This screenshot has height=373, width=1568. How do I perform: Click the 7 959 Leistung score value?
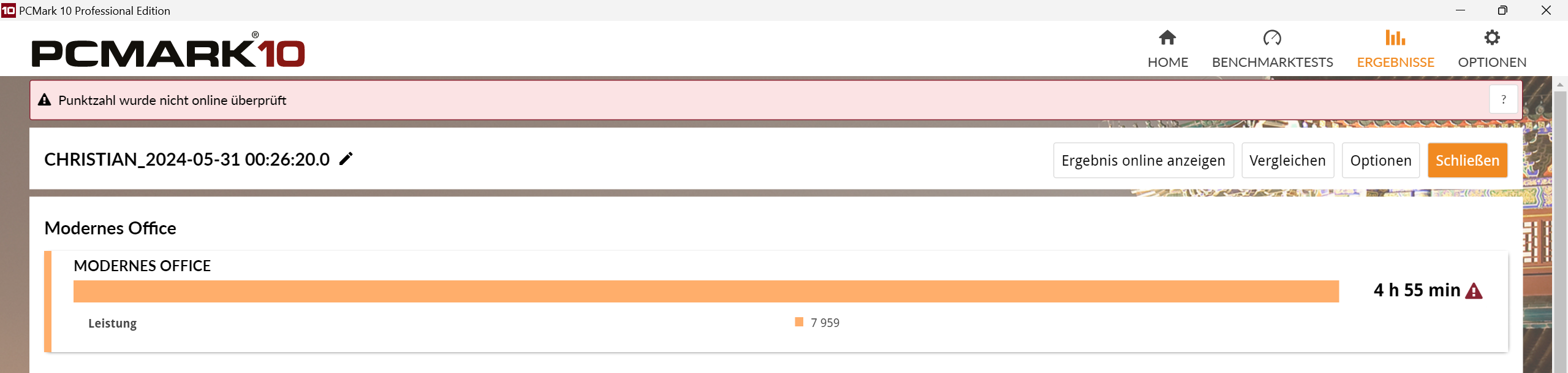825,323
